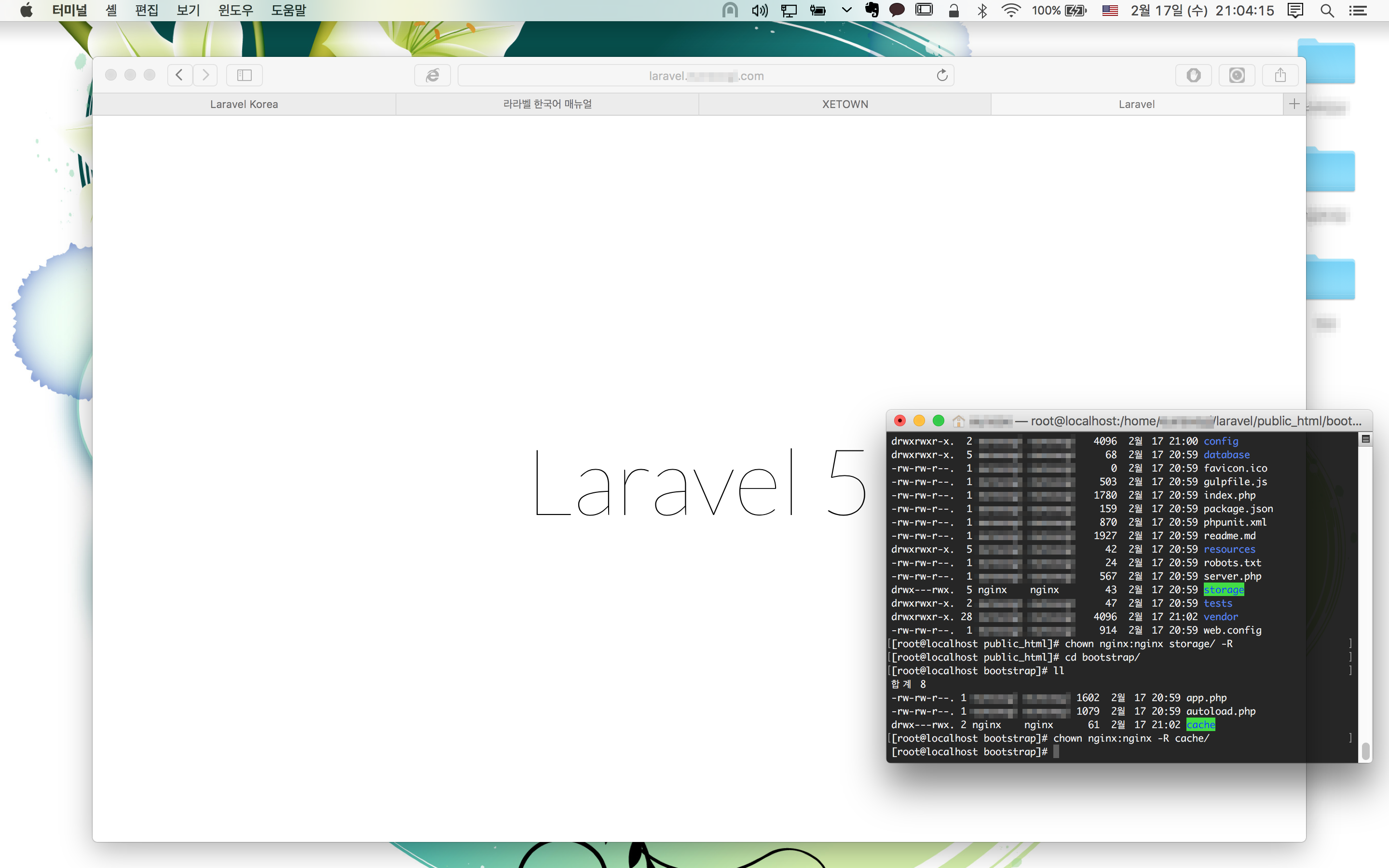1389x868 pixels.
Task: Switch to the XETOWN tab
Action: pos(845,105)
